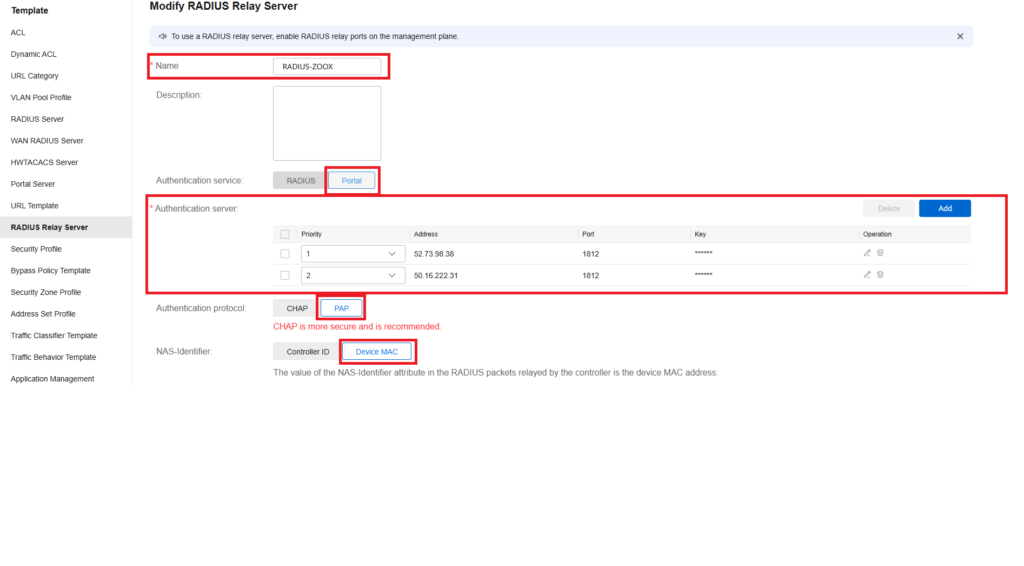Check the box for server 52.73.98.38
This screenshot has height=566, width=1024.
285,254
